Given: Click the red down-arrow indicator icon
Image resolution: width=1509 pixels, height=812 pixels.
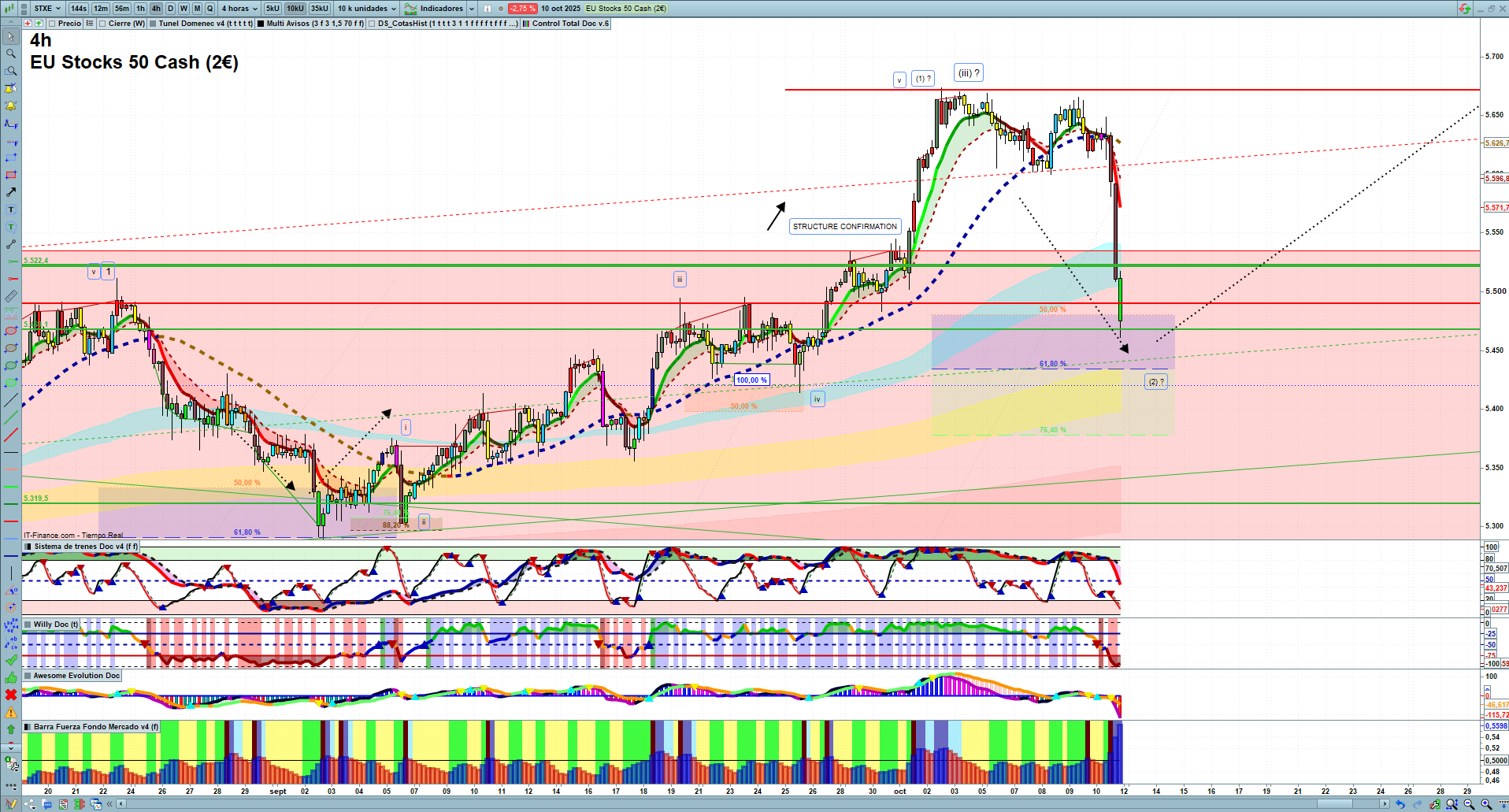Looking at the screenshot, I should click(28, 24).
